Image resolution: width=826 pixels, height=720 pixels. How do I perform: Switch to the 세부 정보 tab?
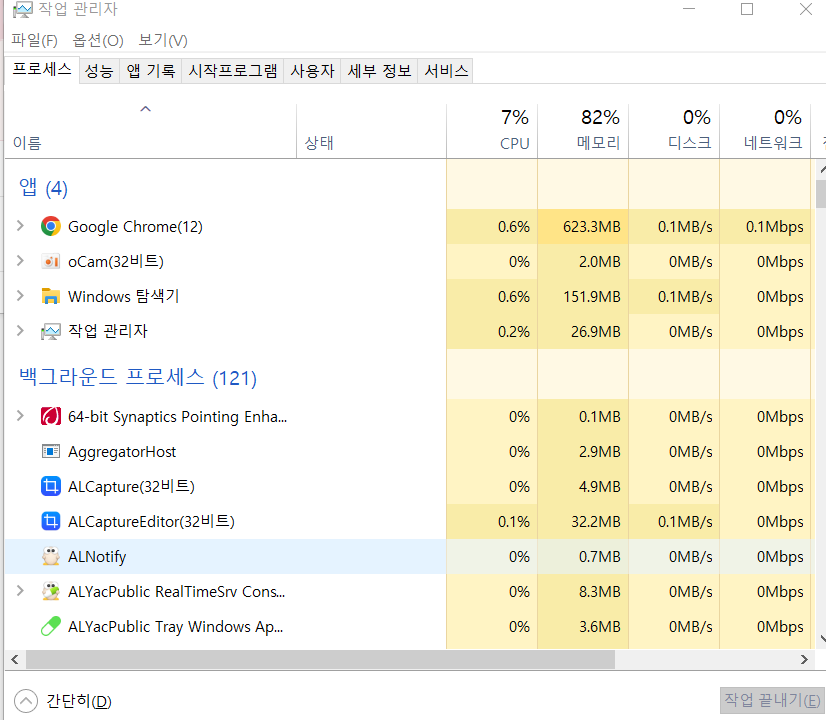pos(379,71)
